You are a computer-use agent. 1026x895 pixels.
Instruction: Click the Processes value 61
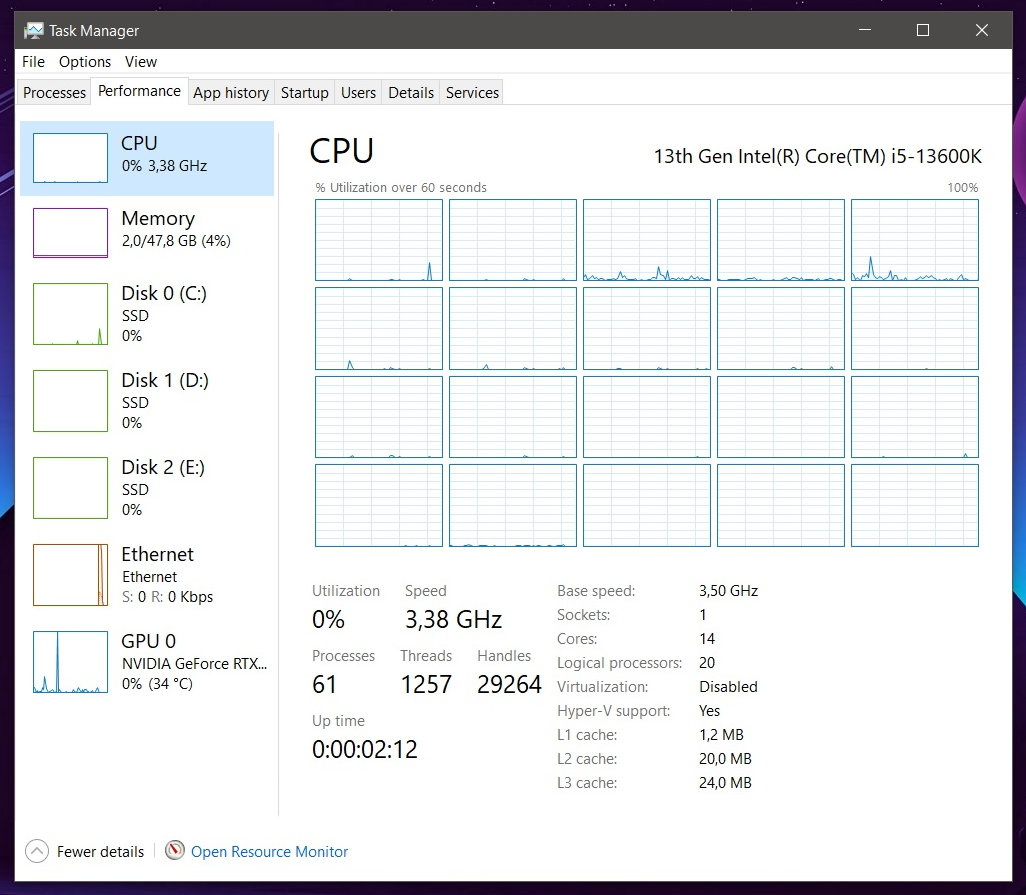(x=325, y=684)
